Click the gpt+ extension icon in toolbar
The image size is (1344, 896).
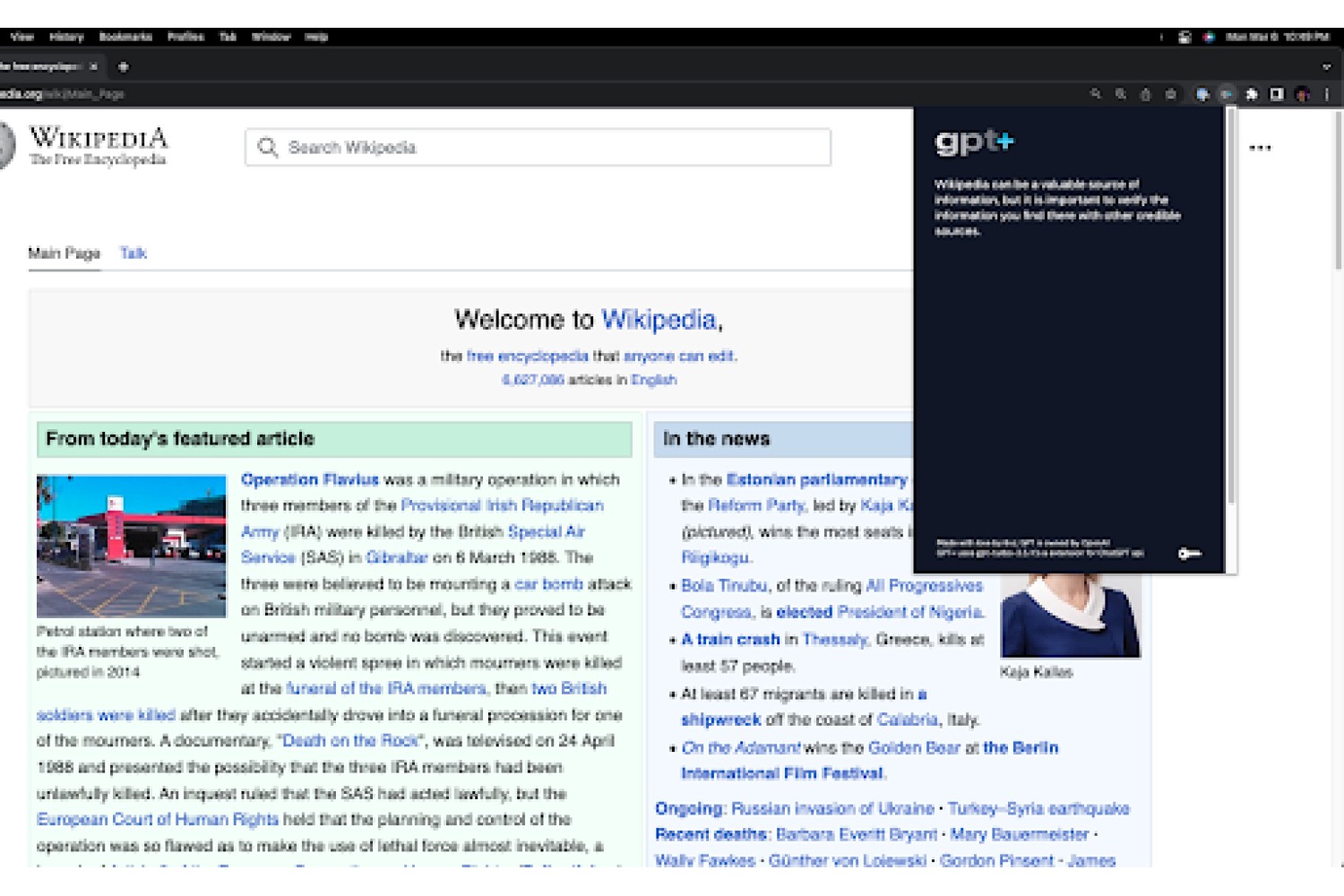(1227, 94)
